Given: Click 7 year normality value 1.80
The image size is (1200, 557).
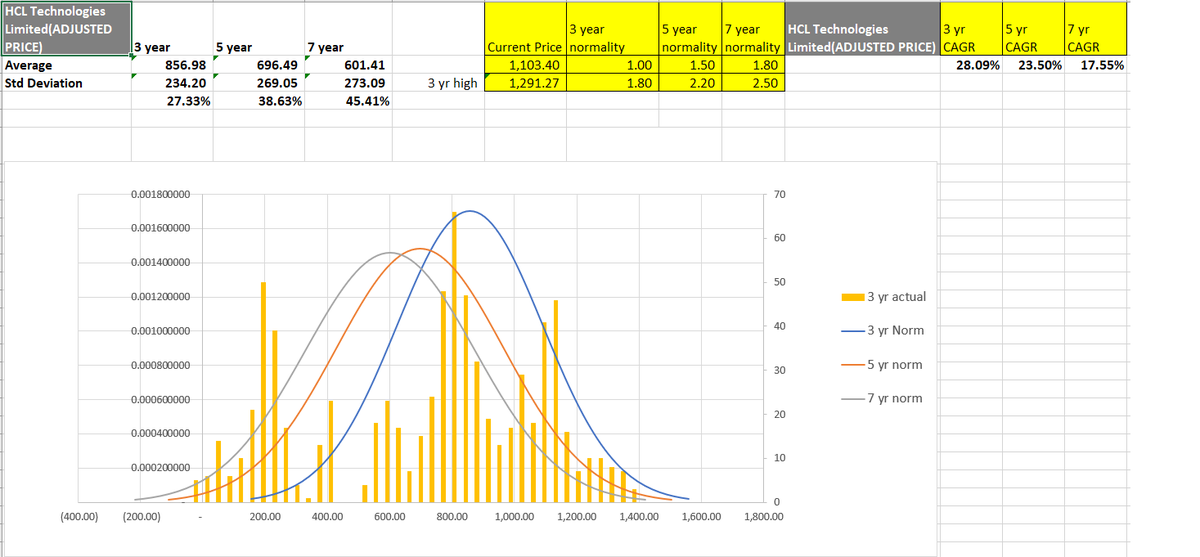Looking at the screenshot, I should pos(753,65).
